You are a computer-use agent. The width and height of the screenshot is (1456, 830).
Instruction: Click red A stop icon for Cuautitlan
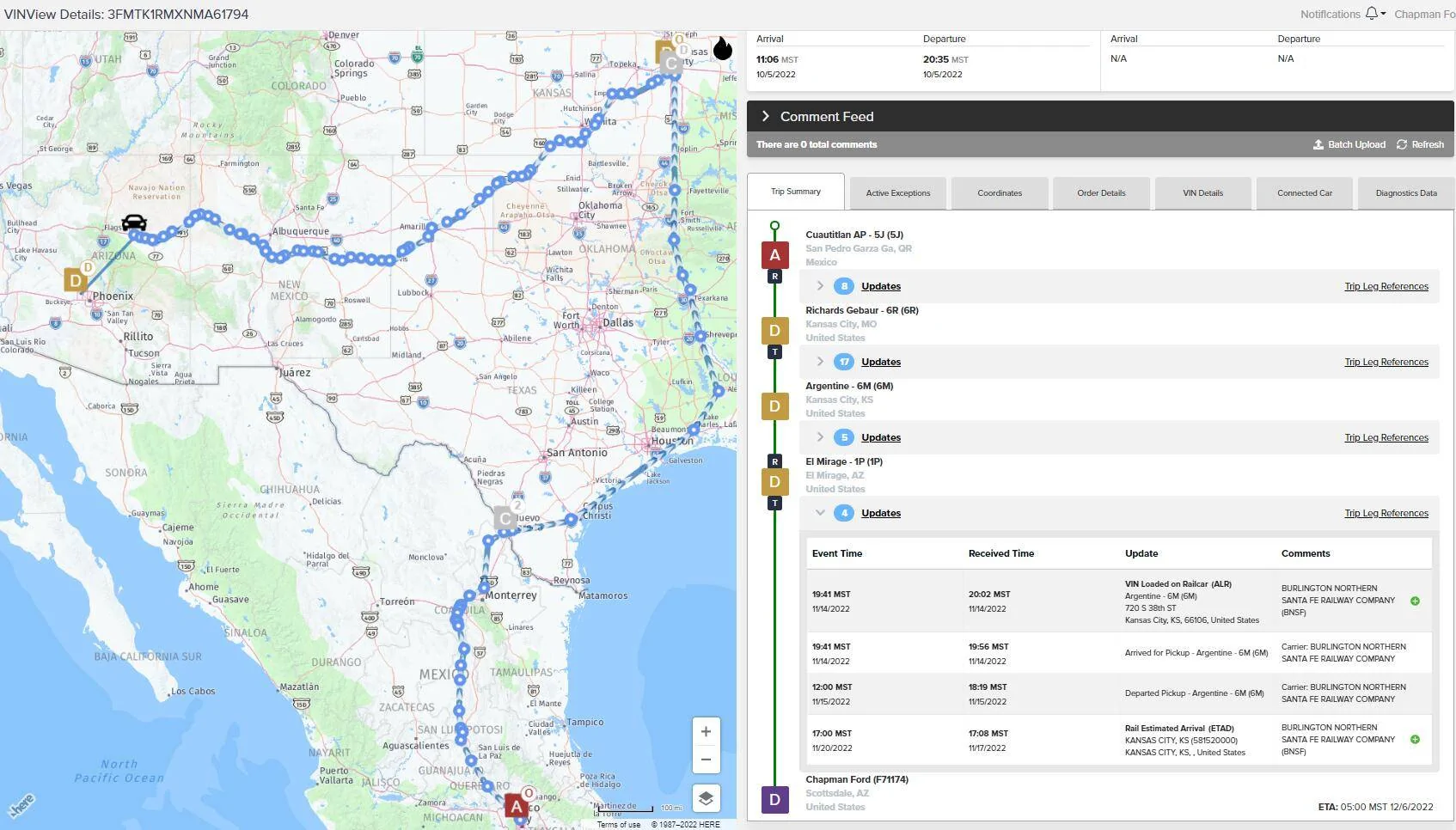pyautogui.click(x=774, y=255)
